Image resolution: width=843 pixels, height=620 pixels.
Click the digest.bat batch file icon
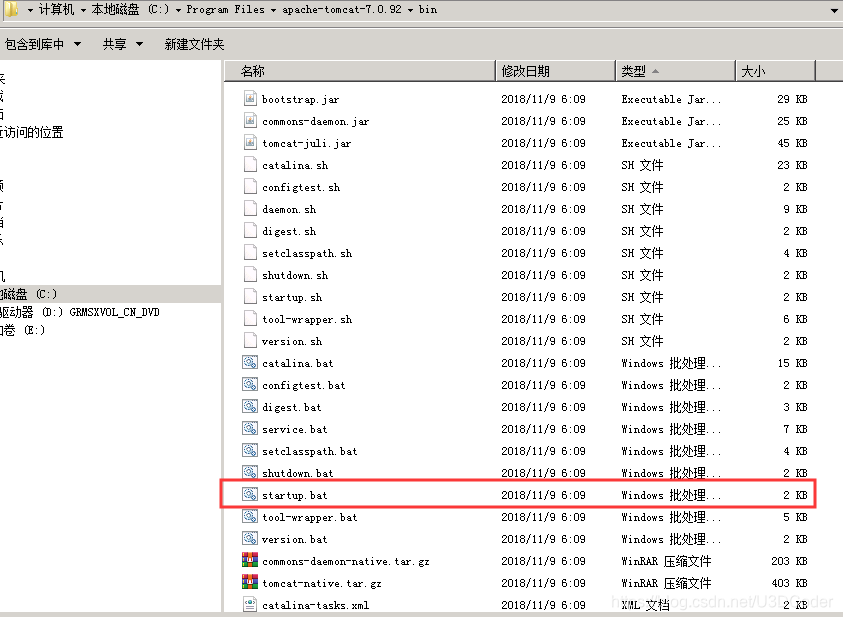[250, 407]
